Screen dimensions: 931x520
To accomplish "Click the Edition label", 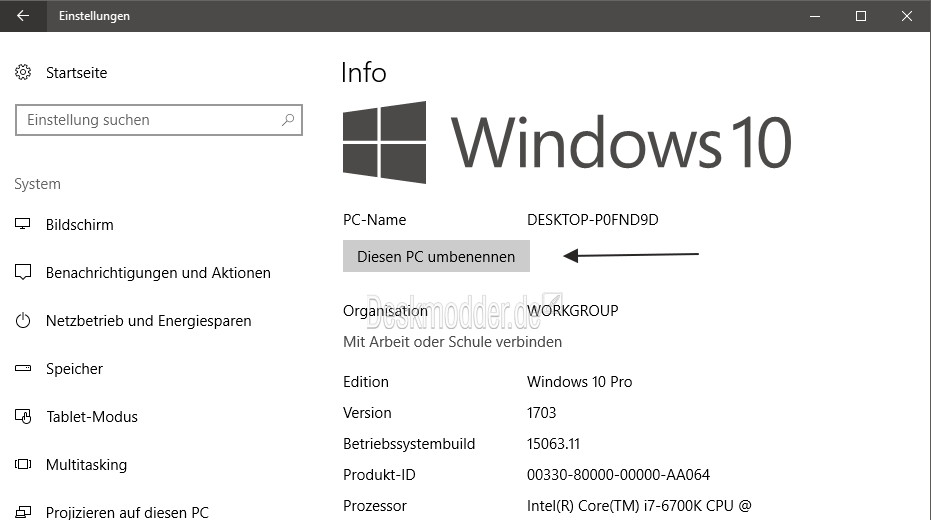I will click(366, 382).
